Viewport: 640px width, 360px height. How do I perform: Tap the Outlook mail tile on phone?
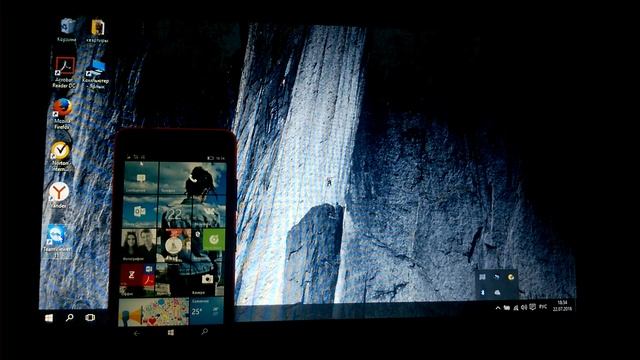click(140, 211)
